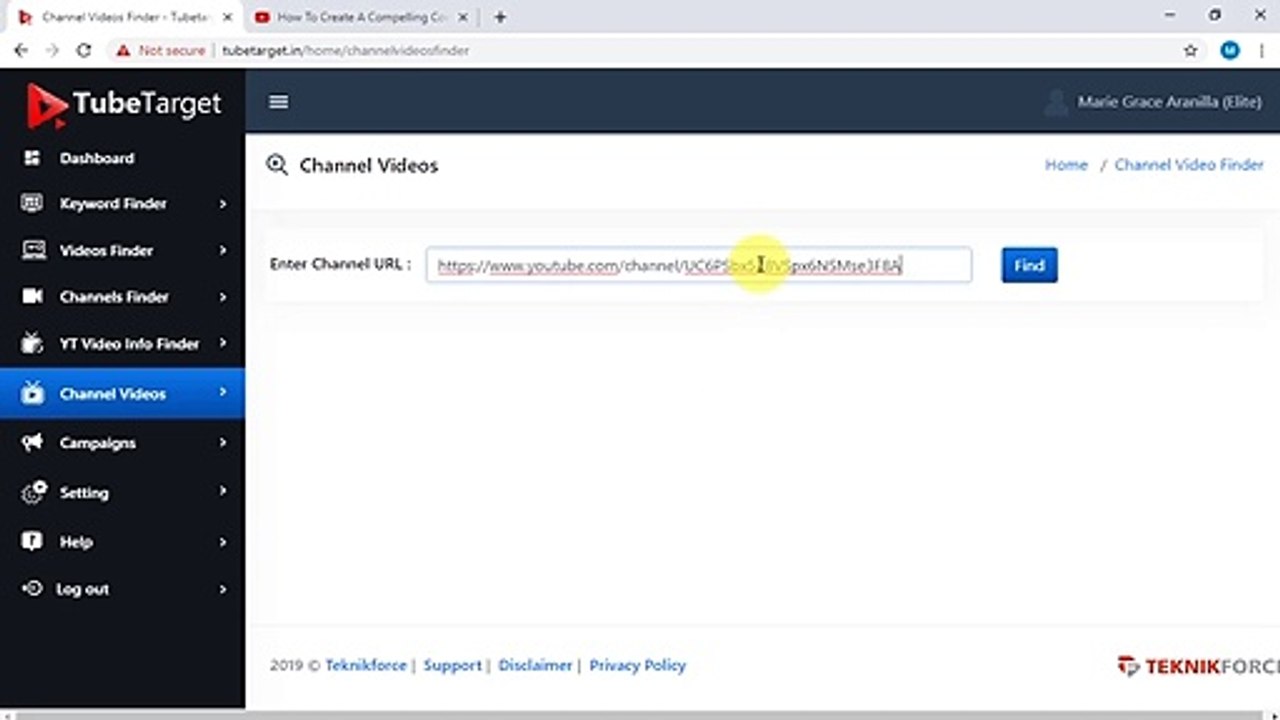
Task: Click the YT Video Info Finder icon
Action: pos(33,343)
